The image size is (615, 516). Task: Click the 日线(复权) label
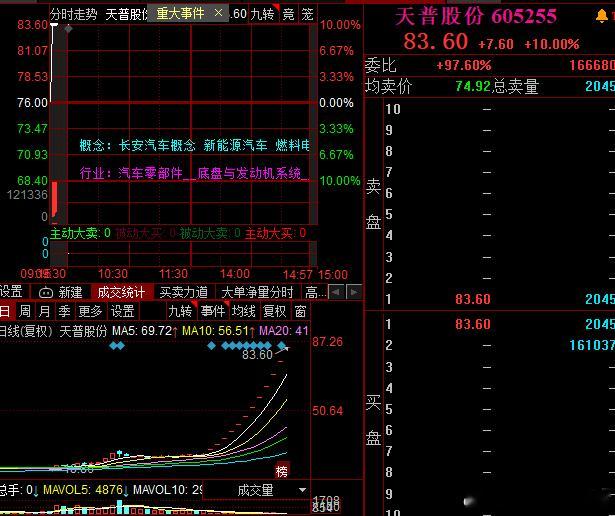pos(26,331)
